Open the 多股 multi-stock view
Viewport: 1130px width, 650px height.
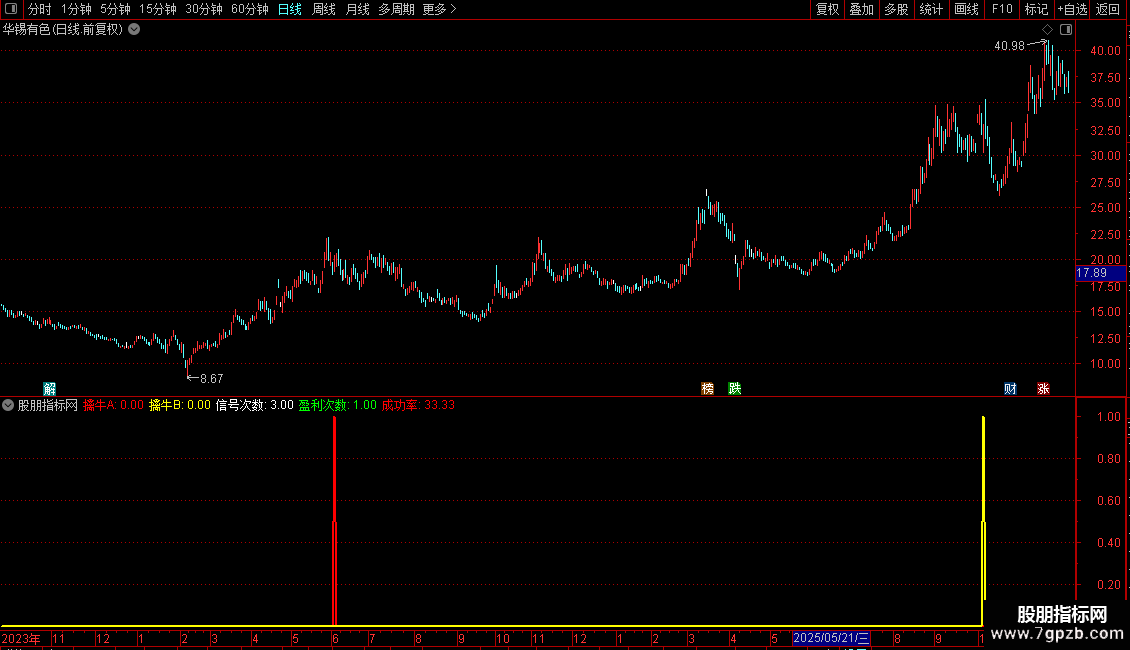(x=896, y=9)
